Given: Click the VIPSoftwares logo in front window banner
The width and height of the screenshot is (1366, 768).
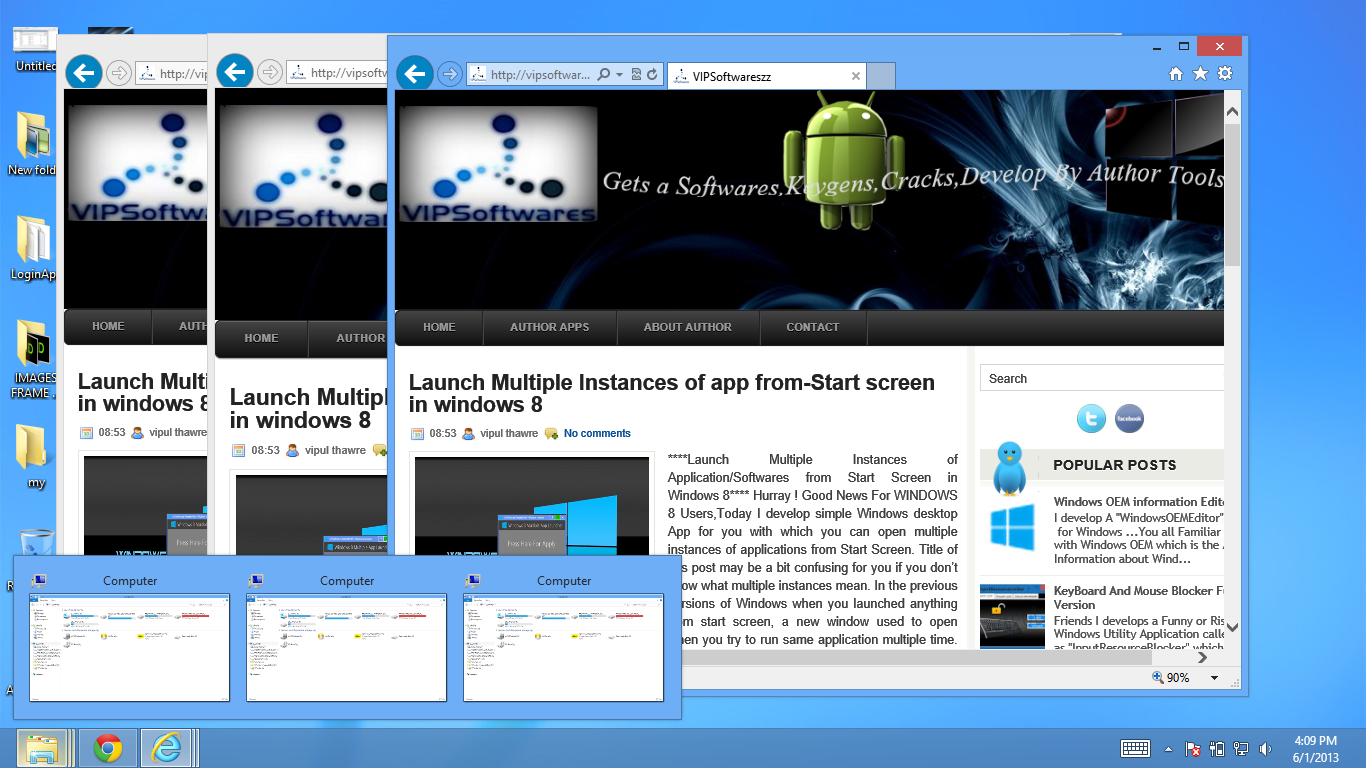Looking at the screenshot, I should tap(497, 163).
